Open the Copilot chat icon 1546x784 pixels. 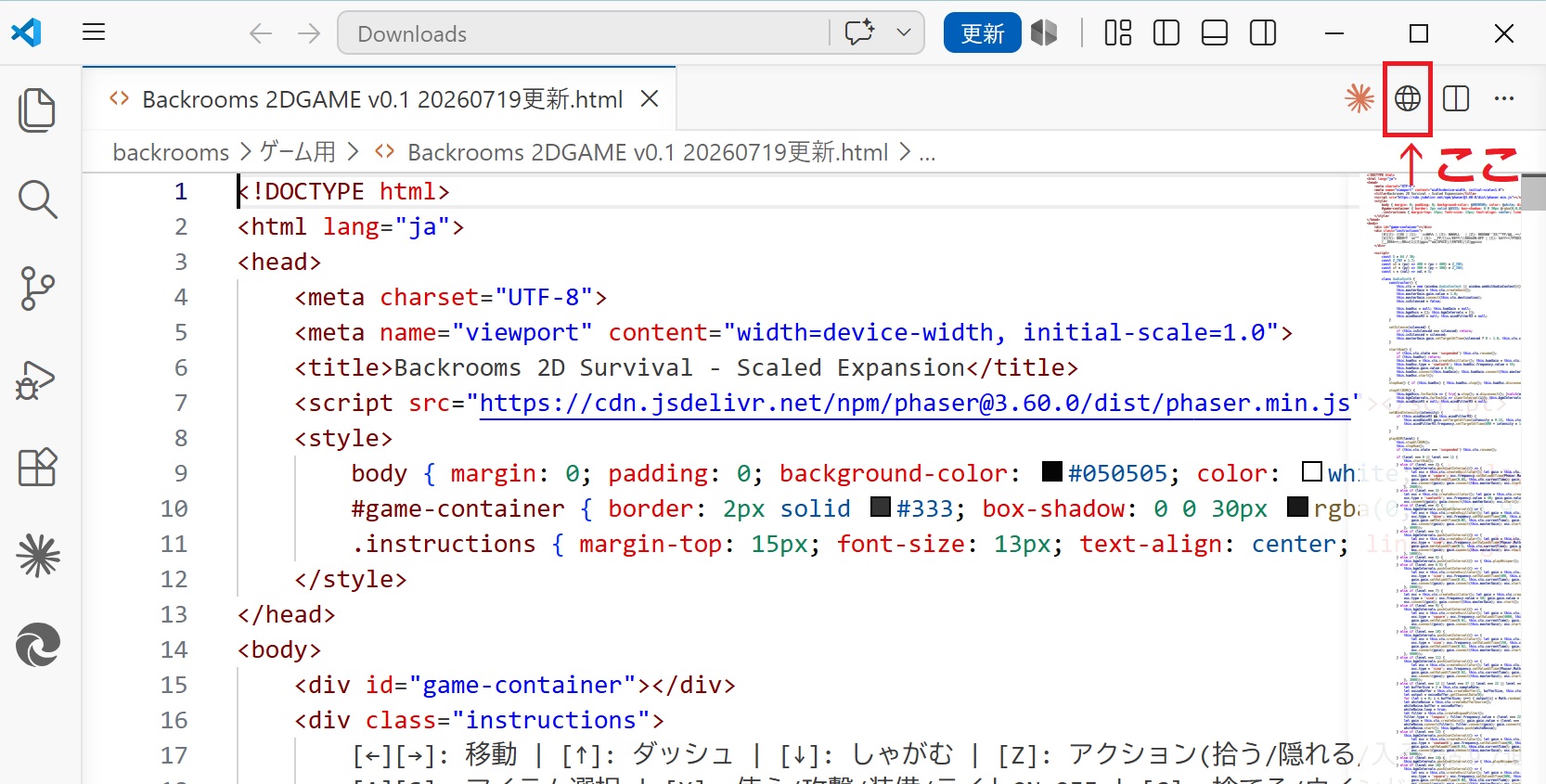pos(859,32)
